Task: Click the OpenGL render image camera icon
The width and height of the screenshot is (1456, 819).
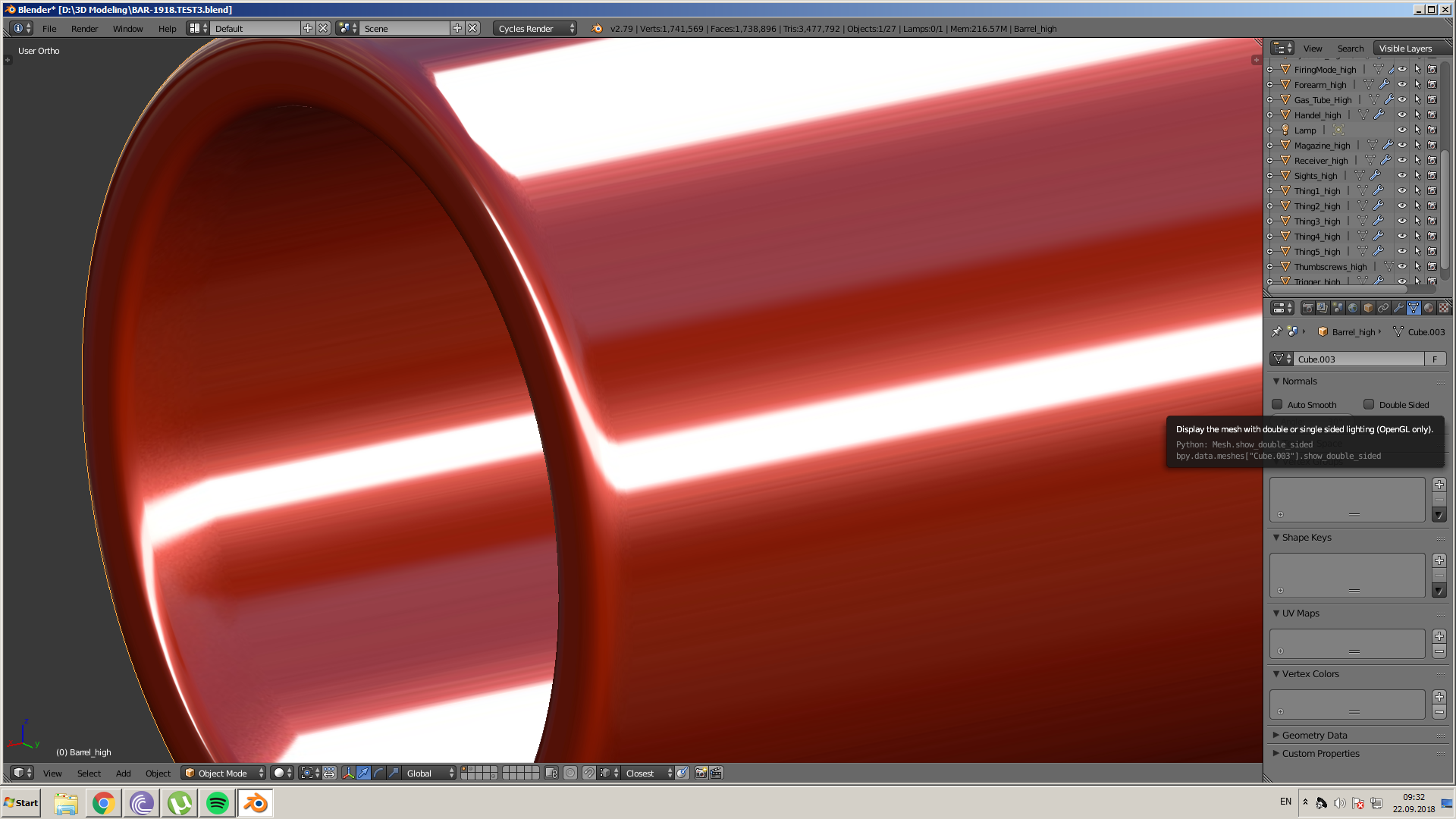Action: pos(701,773)
